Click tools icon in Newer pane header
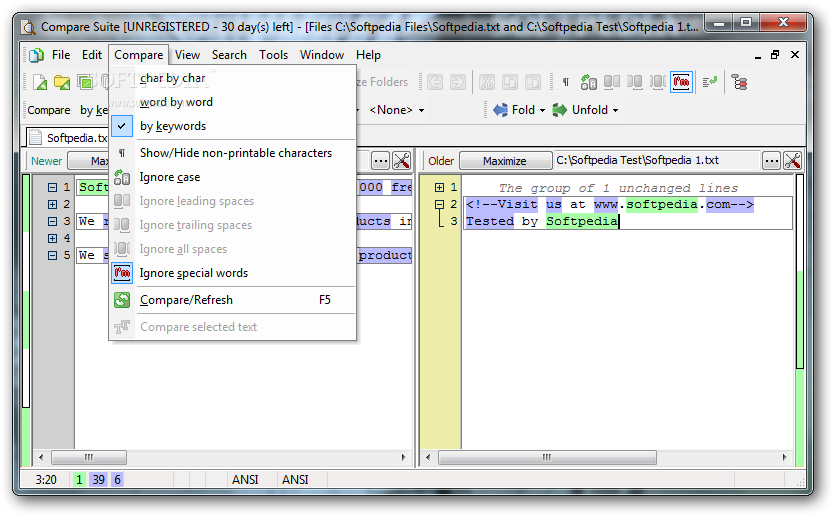 (402, 161)
